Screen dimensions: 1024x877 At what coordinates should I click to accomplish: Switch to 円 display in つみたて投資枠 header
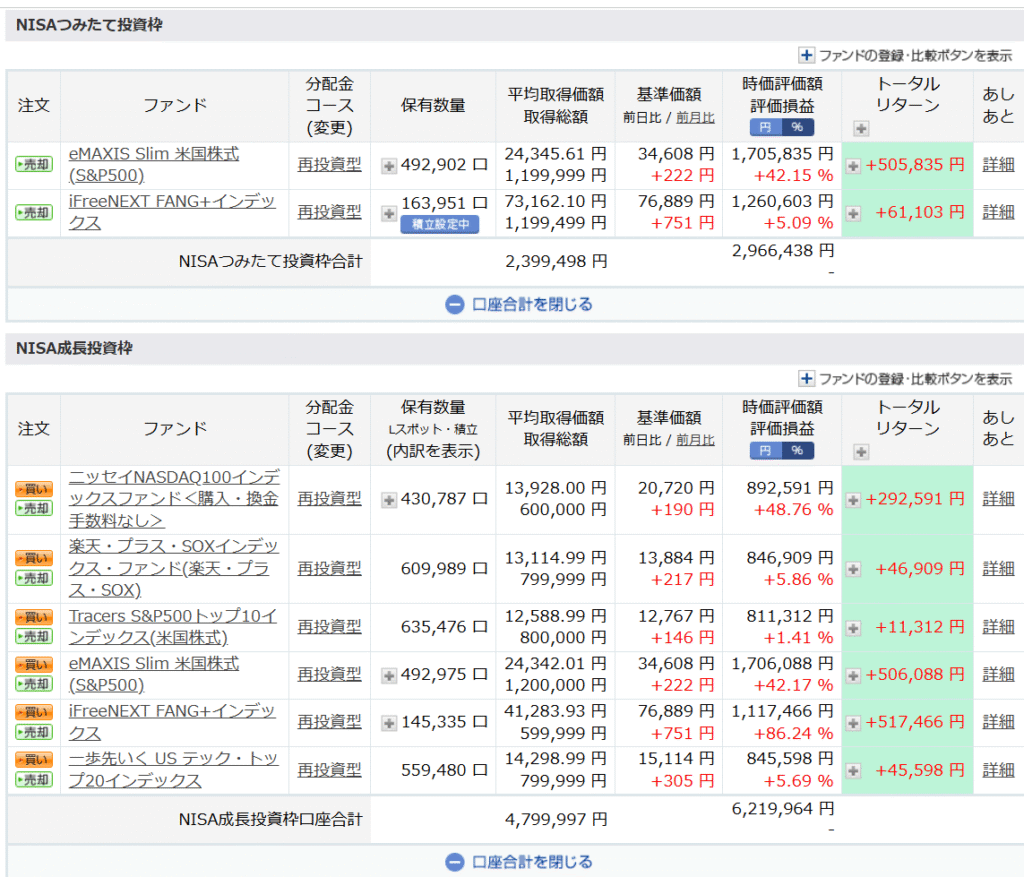(x=765, y=127)
